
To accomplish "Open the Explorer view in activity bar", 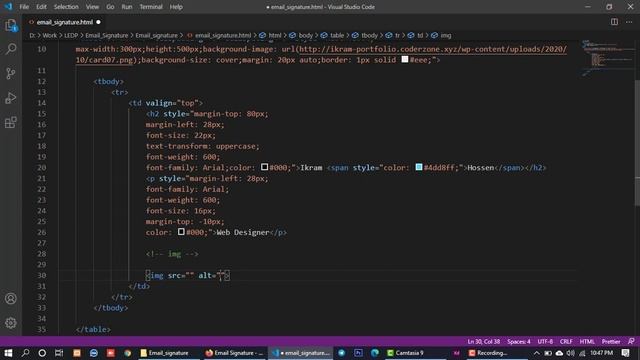I will point(11,25).
